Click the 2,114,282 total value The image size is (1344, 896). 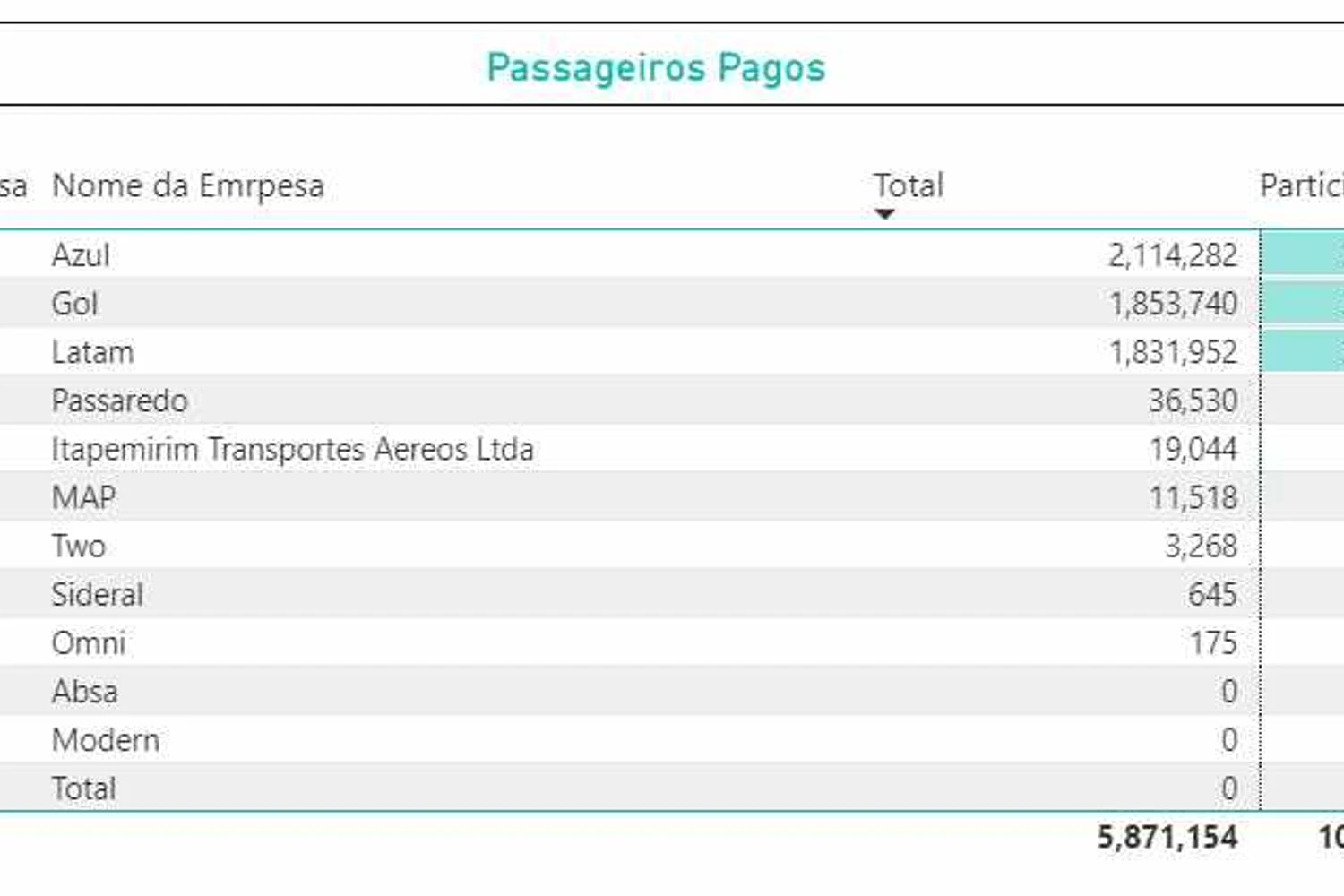coord(1173,255)
